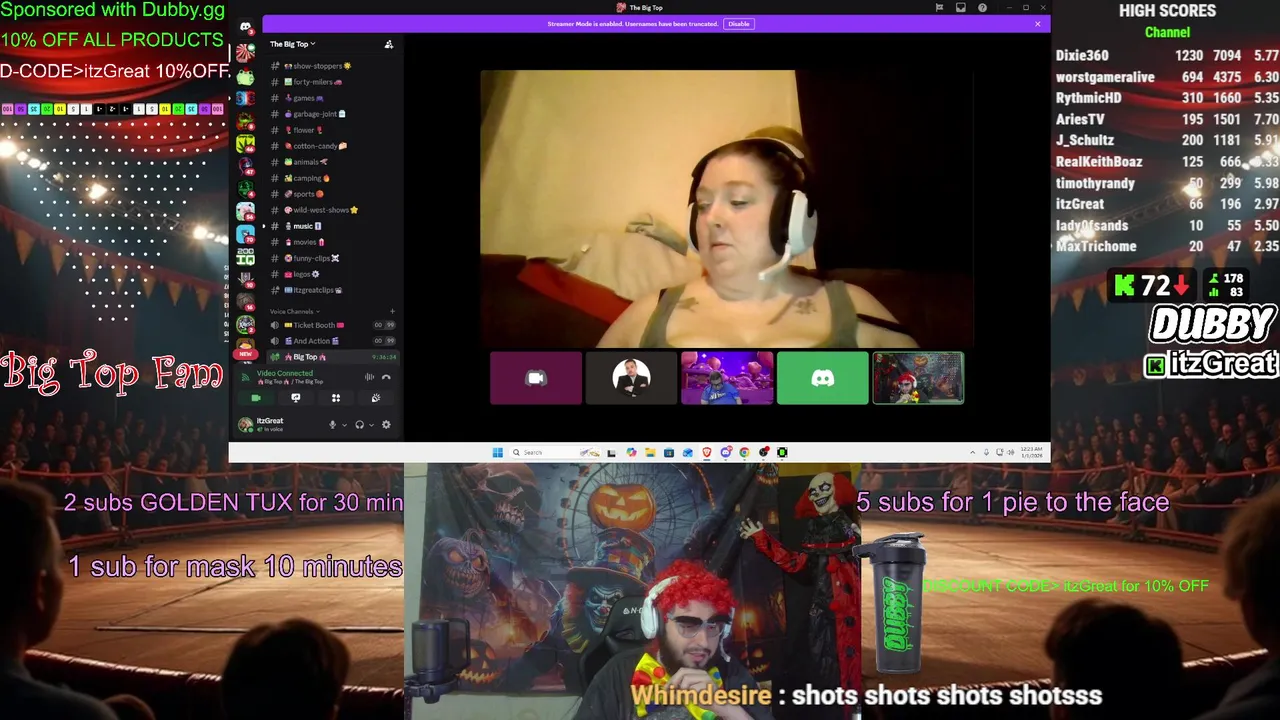
Task: Click the Video Connected status text
Action: click(285, 373)
